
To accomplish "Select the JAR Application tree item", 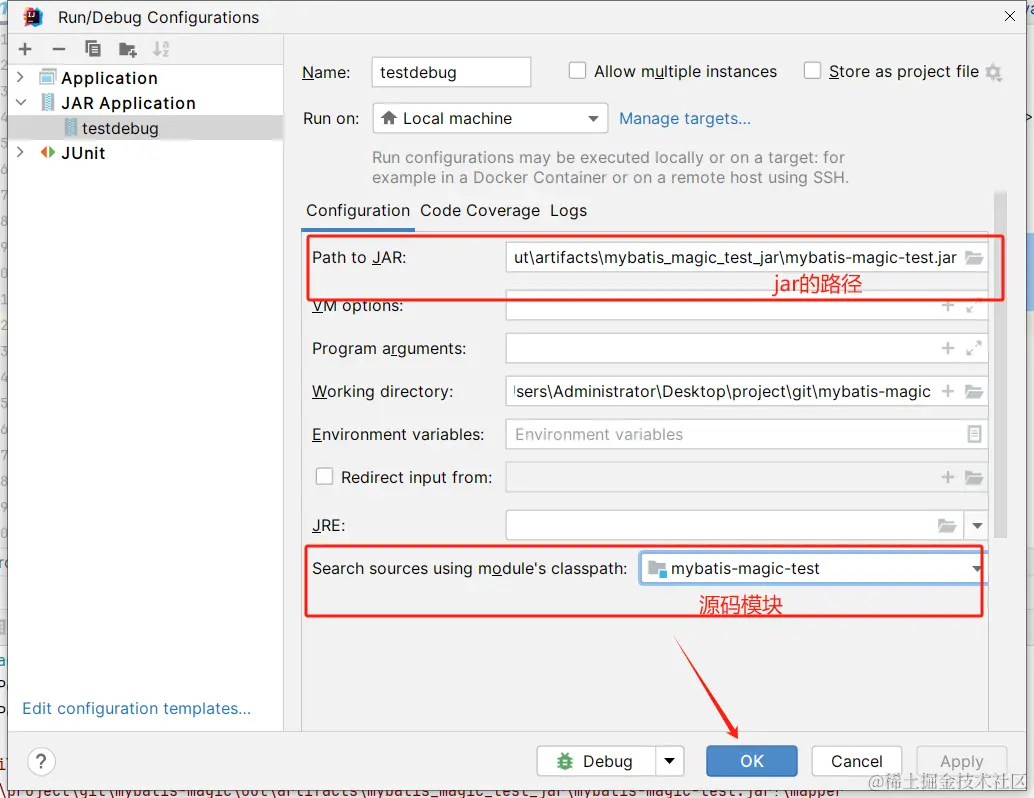I will (129, 103).
